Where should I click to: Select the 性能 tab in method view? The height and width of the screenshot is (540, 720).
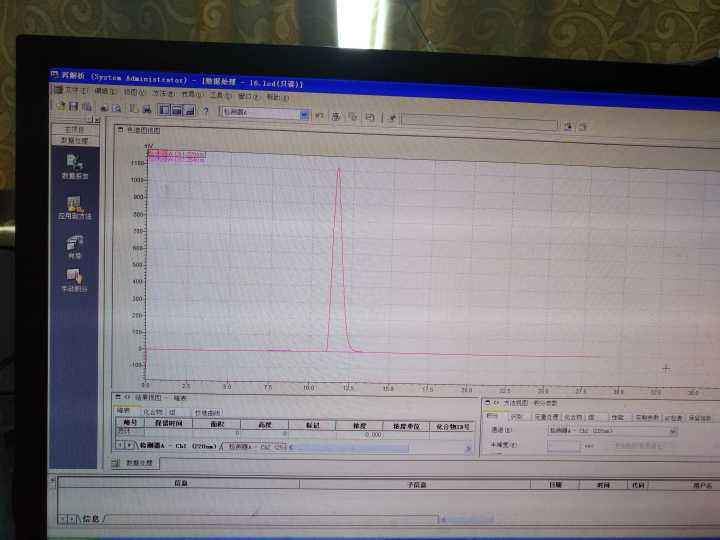(x=617, y=417)
